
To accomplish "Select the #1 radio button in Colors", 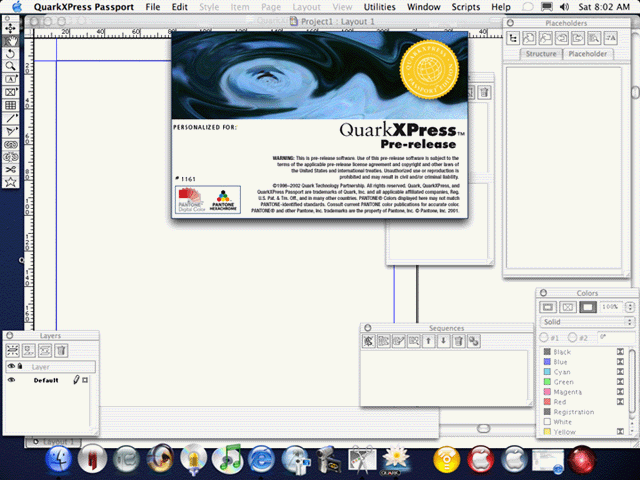I will tap(544, 338).
